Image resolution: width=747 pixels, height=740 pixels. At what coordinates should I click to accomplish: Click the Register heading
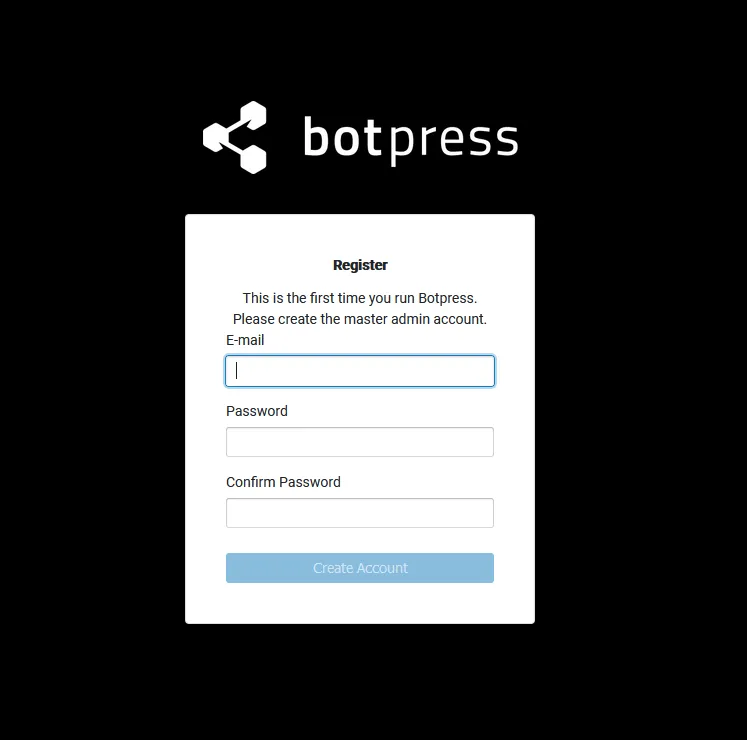click(x=360, y=265)
